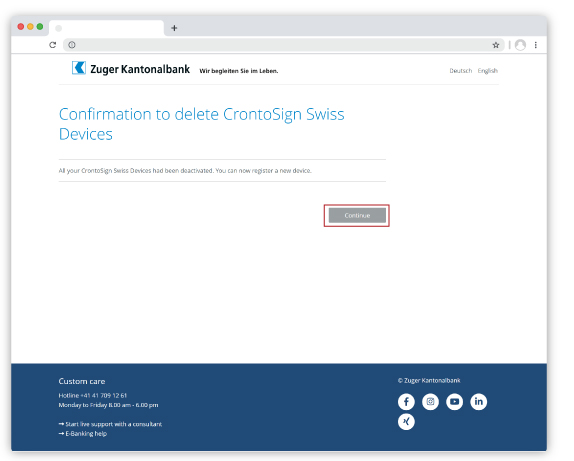
Task: Click the Zuger Kantonalbank logo
Action: [x=131, y=68]
